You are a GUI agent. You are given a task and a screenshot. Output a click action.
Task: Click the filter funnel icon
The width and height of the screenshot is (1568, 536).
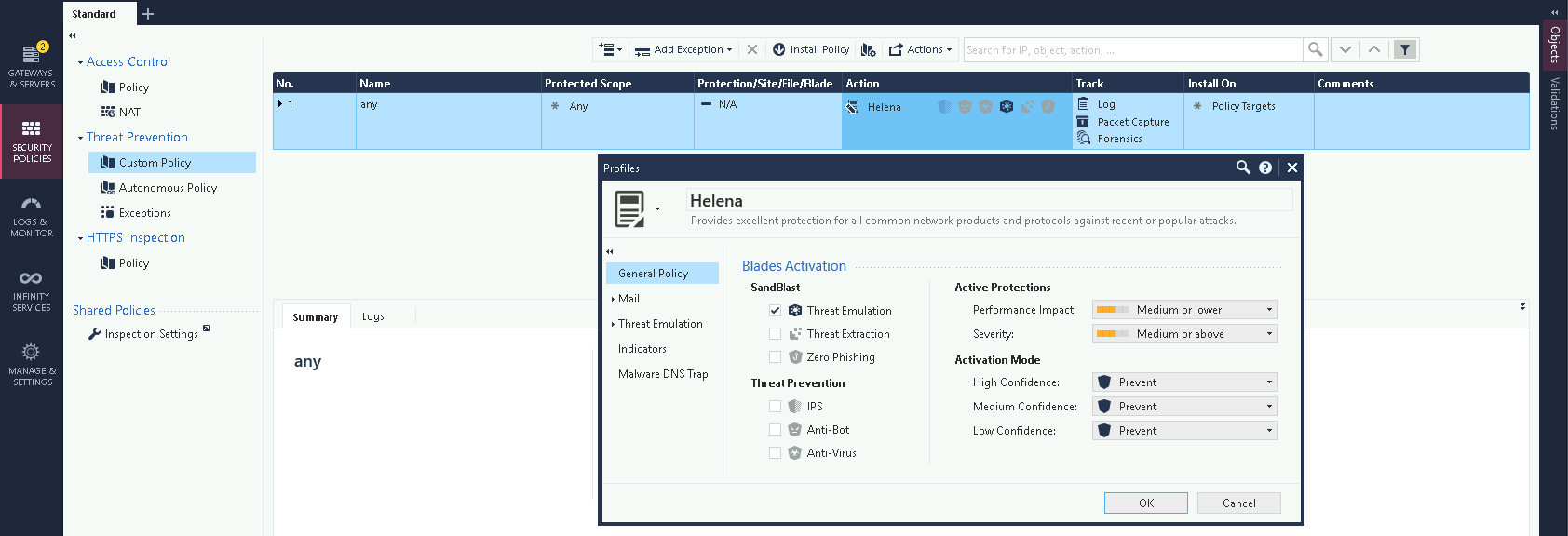point(1405,49)
